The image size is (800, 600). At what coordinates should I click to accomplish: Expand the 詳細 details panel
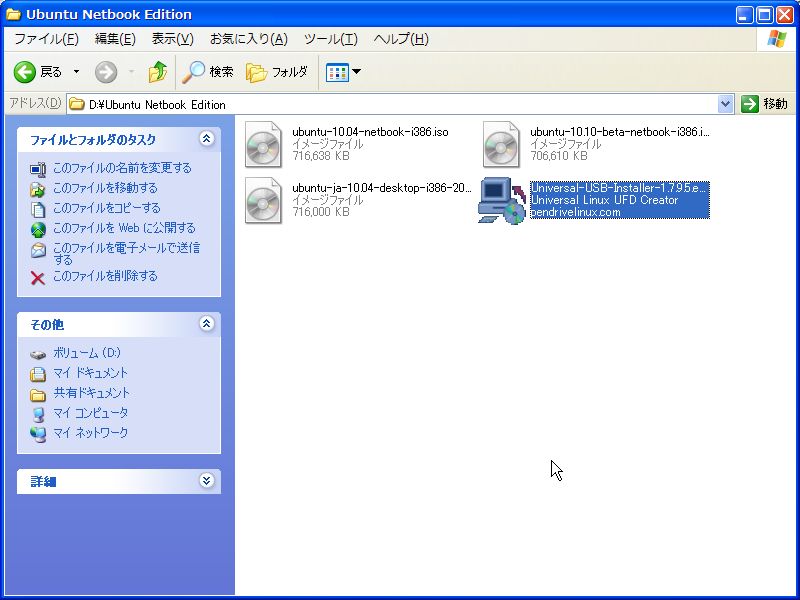tap(206, 481)
